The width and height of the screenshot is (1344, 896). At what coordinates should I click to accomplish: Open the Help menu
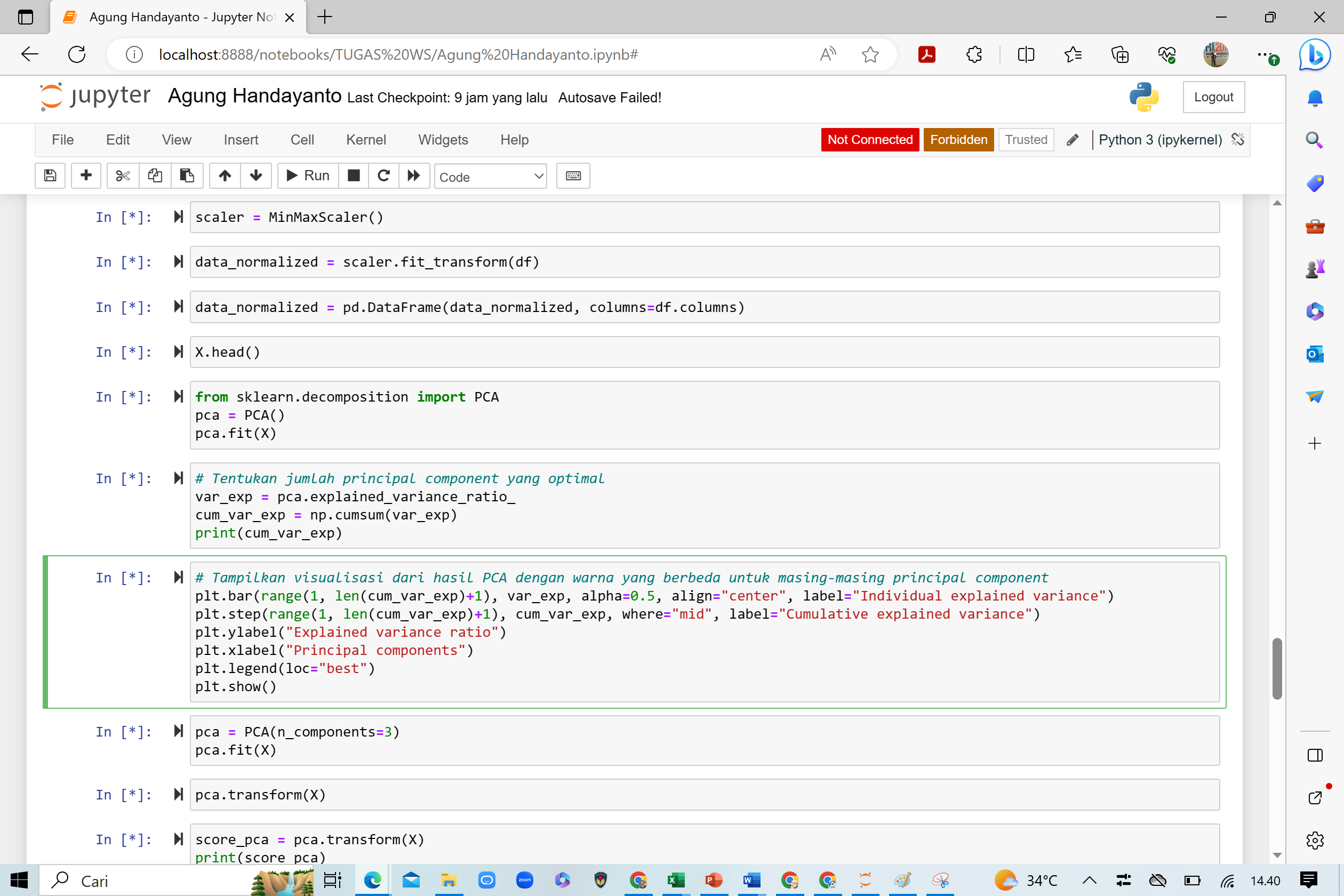(514, 139)
